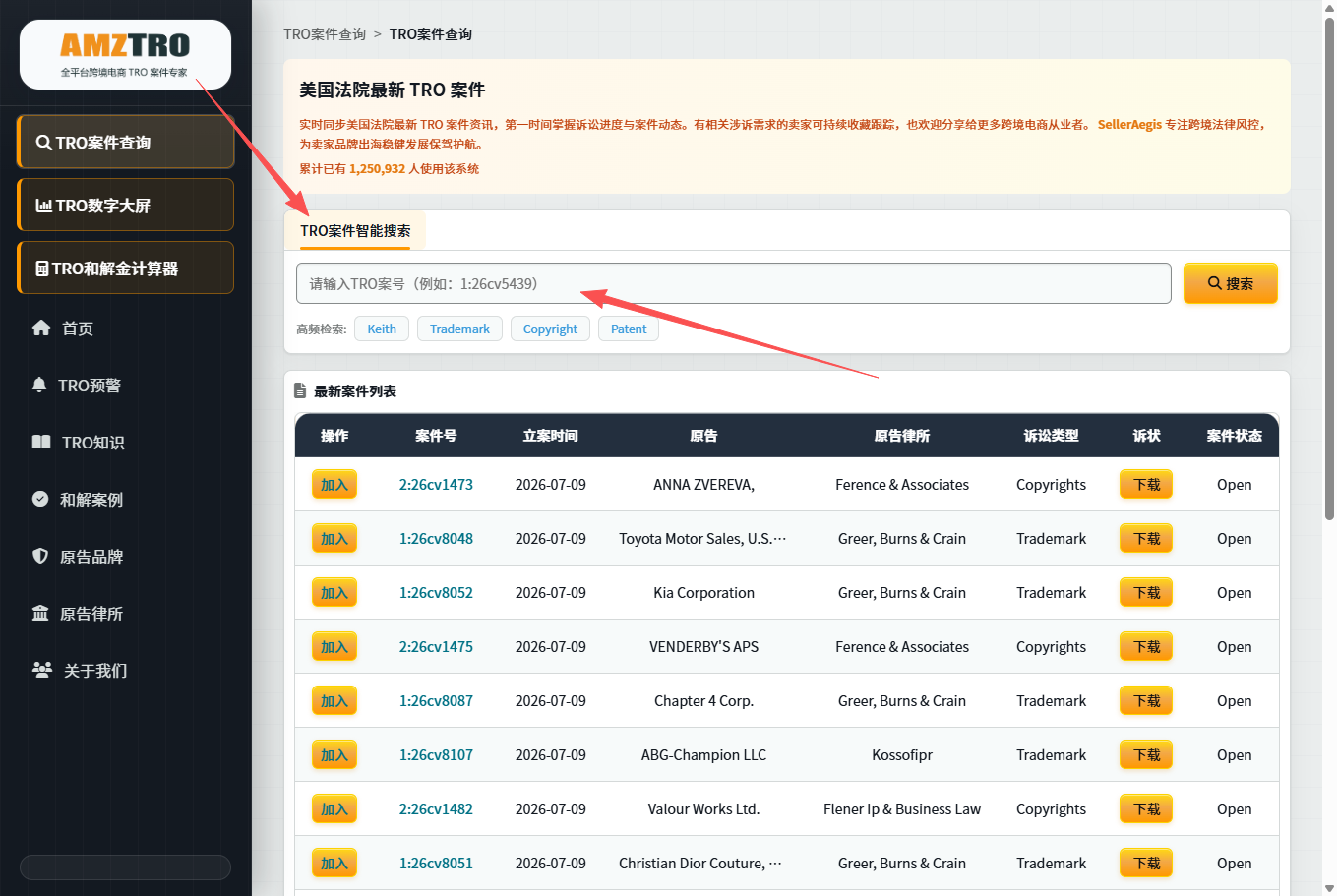
Task: Open case link 1:26cv8087
Action: [x=436, y=701]
